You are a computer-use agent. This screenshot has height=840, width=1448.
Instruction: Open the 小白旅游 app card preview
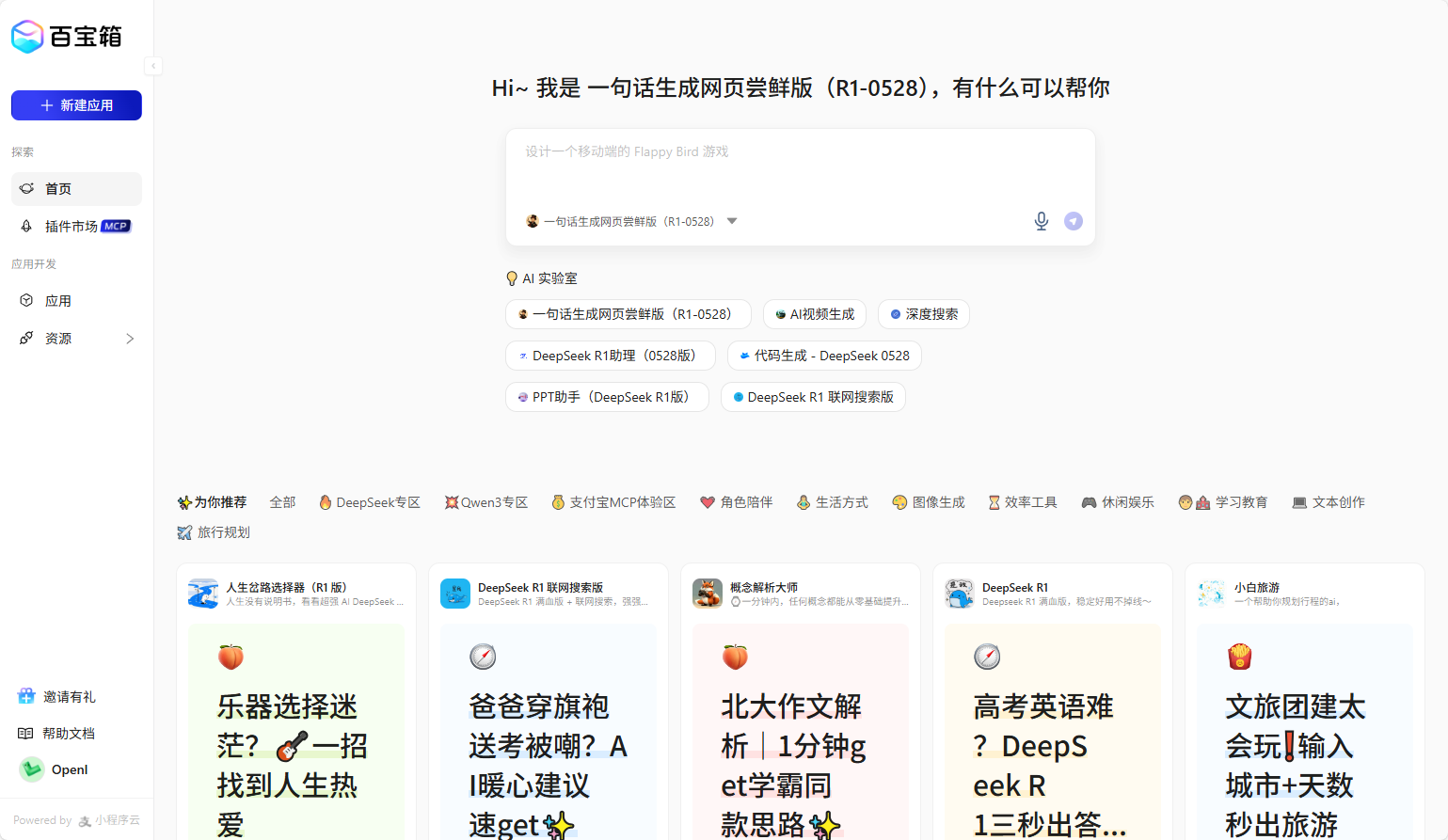tap(1304, 734)
